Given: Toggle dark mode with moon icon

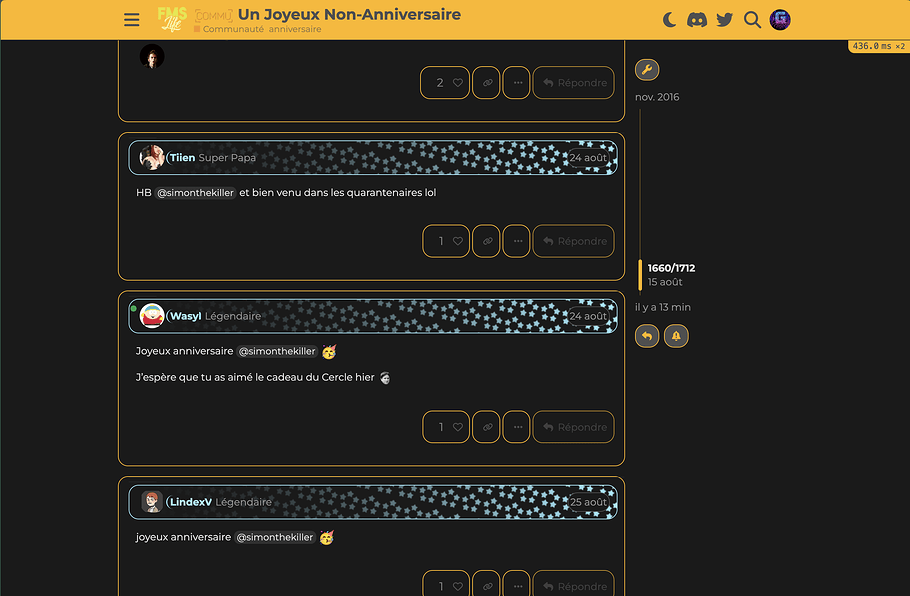Looking at the screenshot, I should [x=670, y=20].
